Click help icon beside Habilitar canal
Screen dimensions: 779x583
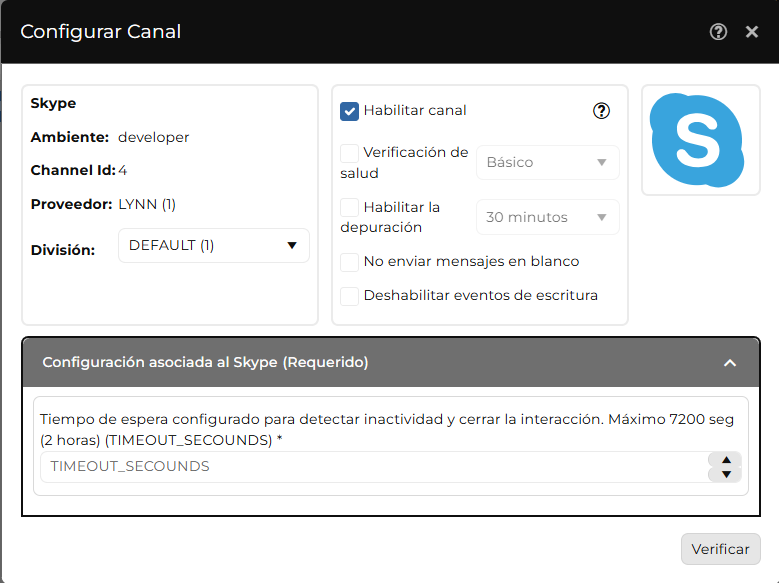[601, 110]
